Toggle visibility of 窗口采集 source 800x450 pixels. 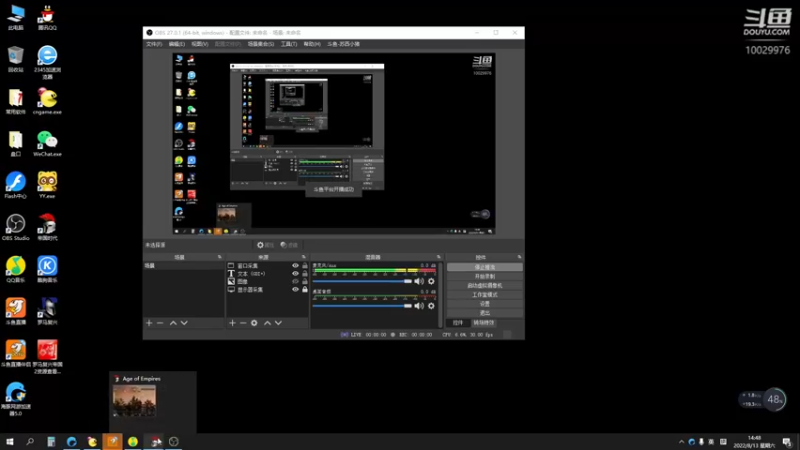point(295,265)
